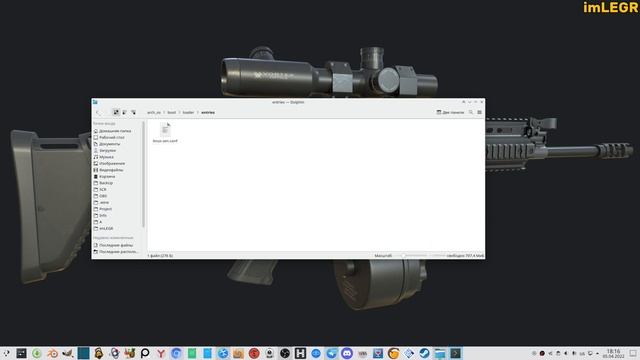The image size is (640, 360).
Task: Open SCR folder in places
Action: point(100,189)
